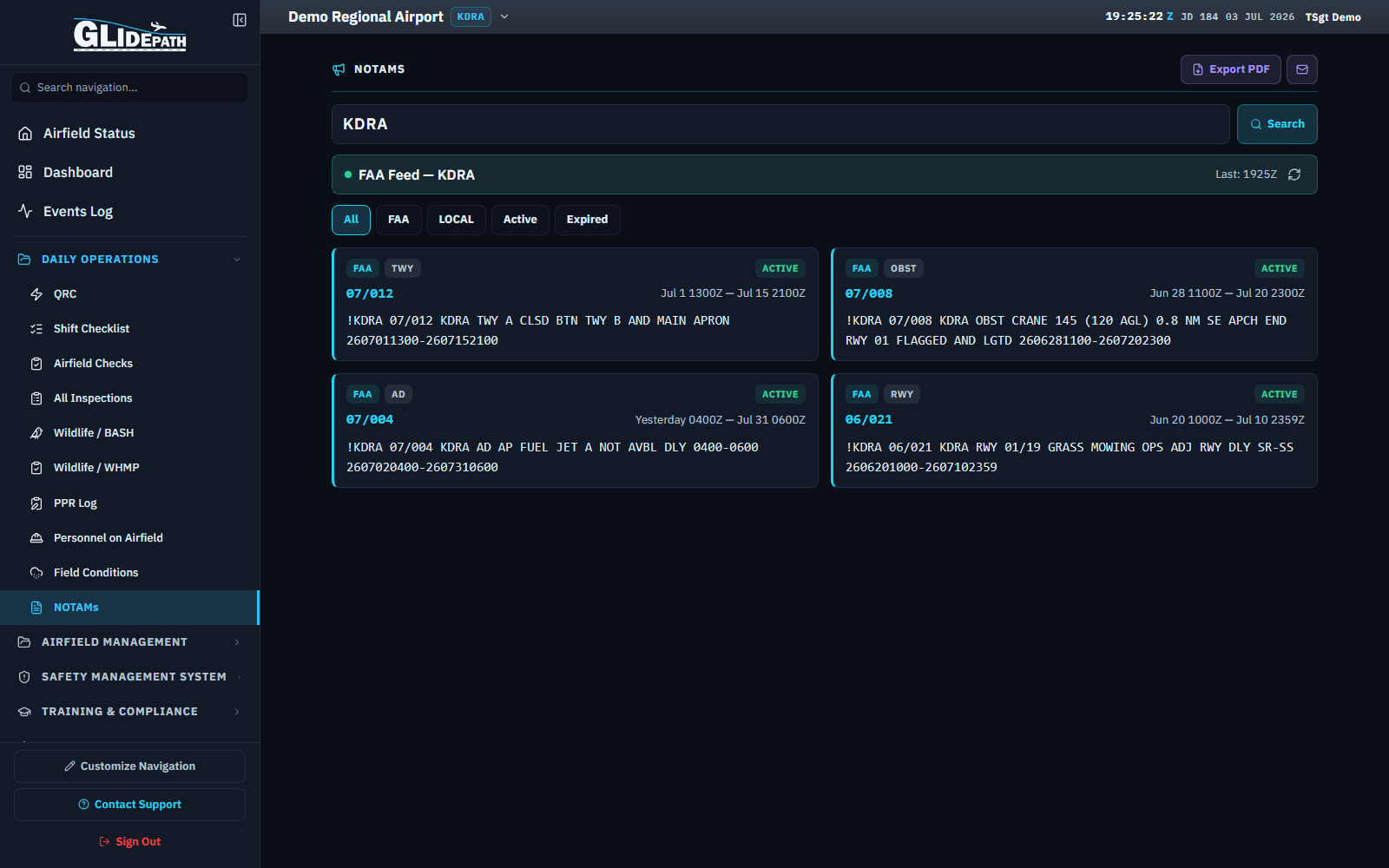Image resolution: width=1389 pixels, height=868 pixels.
Task: Click the Events Log activity icon
Action: click(25, 212)
